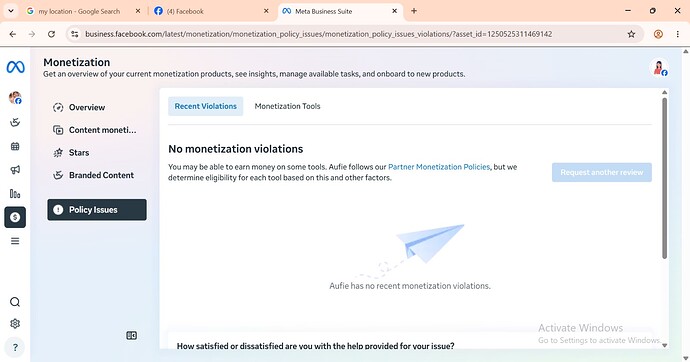This screenshot has width=690, height=362.
Task: Click the Meta logo icon in sidebar
Action: [15, 67]
